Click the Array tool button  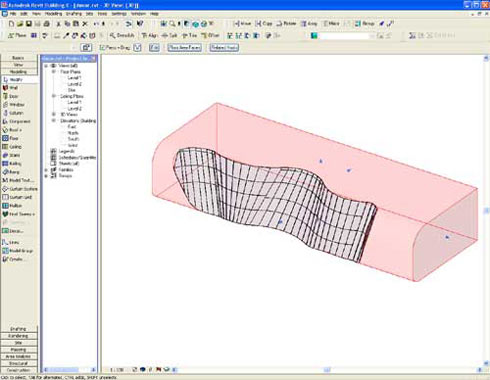[x=309, y=24]
